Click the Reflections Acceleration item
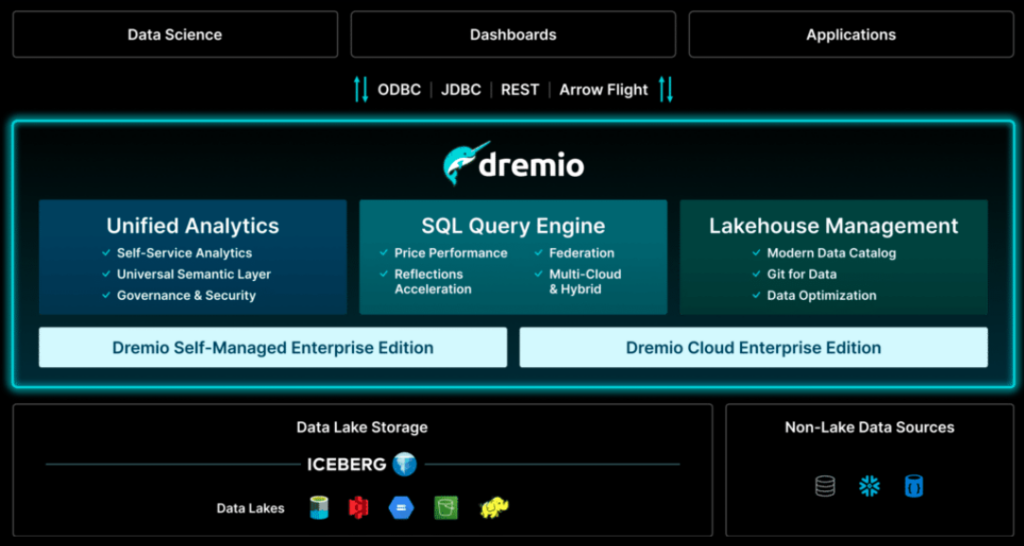This screenshot has height=546, width=1024. point(433,281)
